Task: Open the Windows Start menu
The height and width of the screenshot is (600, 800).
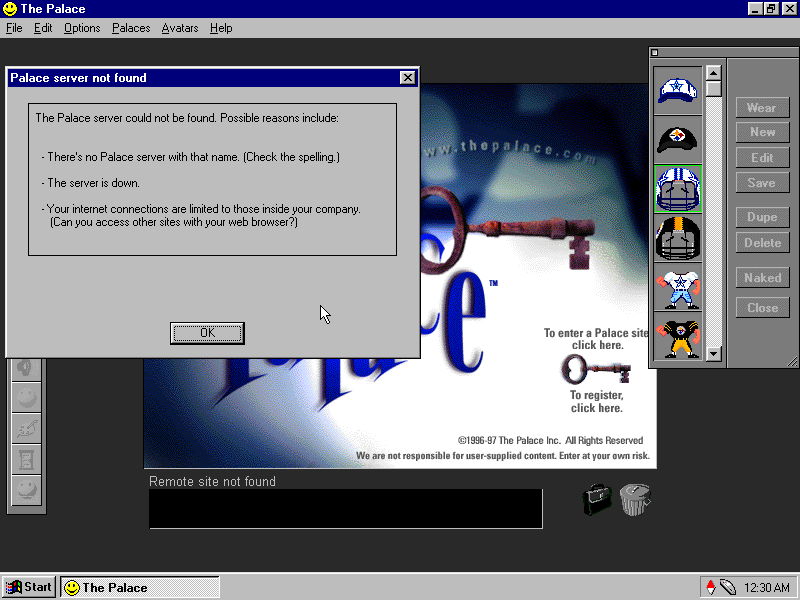Action: coord(29,587)
